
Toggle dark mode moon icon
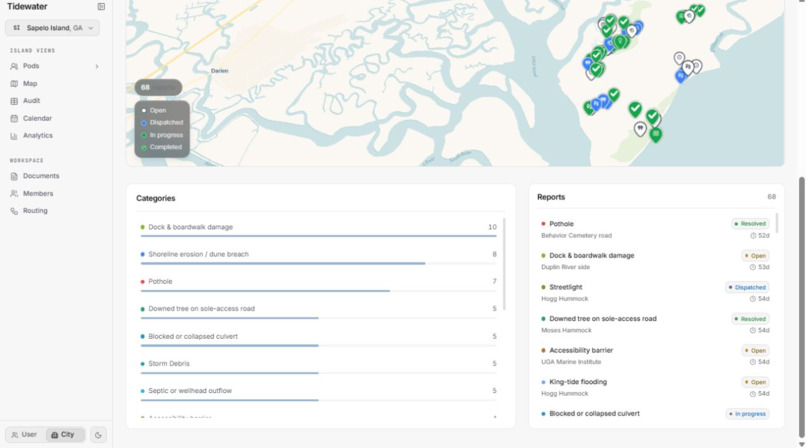tap(98, 435)
